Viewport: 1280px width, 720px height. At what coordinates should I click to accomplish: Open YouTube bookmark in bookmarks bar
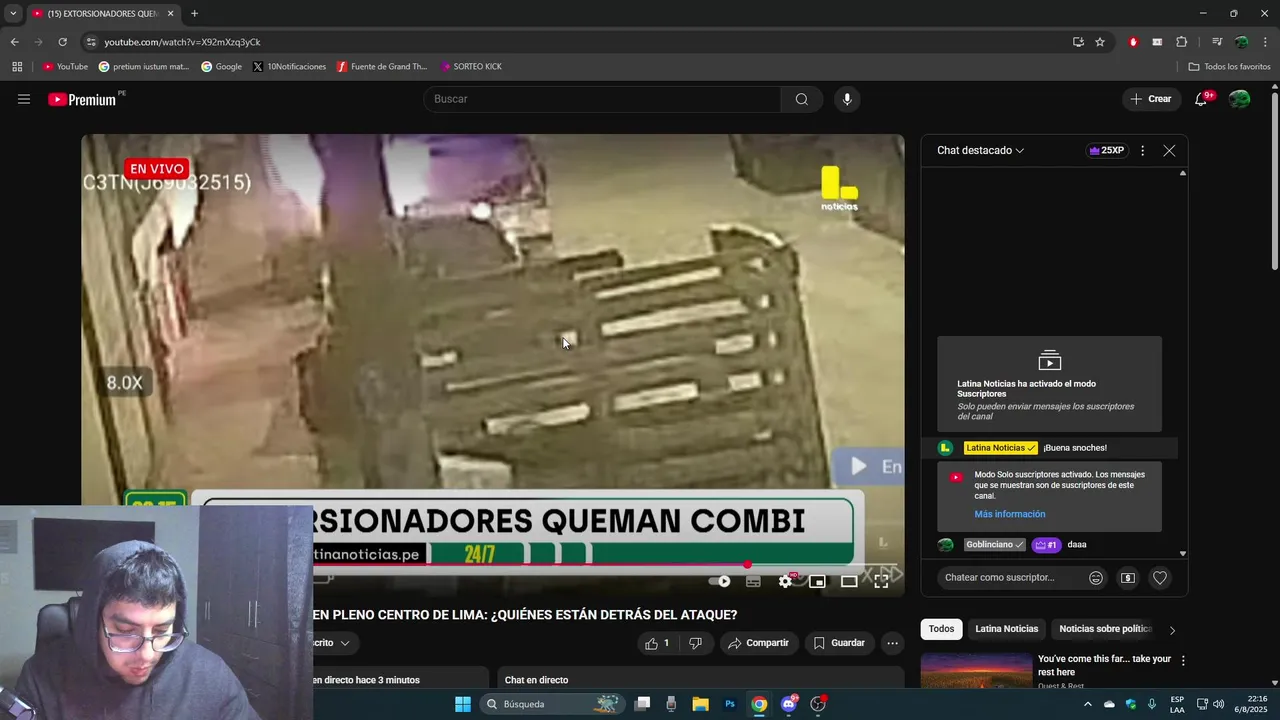click(65, 67)
